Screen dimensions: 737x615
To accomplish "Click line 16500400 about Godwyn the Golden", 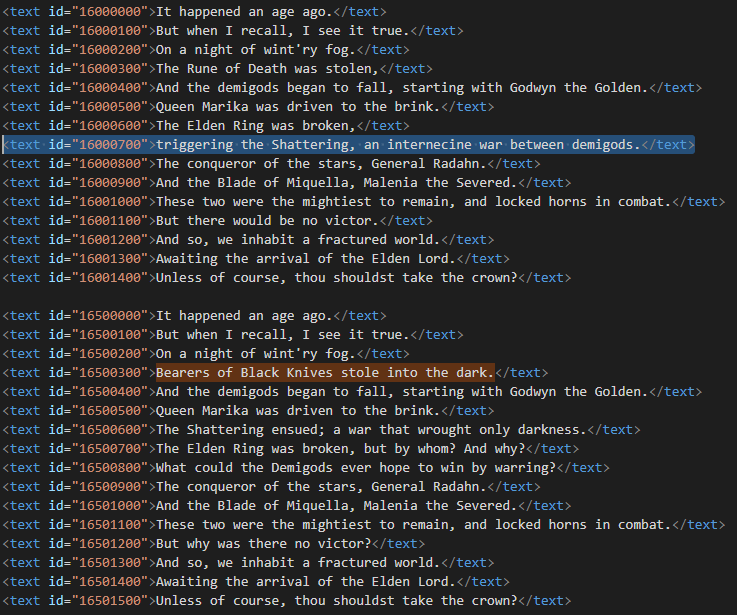I will (353, 392).
